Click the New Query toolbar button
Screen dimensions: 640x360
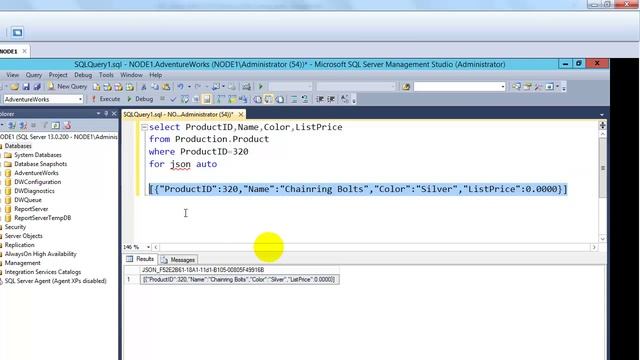click(68, 87)
